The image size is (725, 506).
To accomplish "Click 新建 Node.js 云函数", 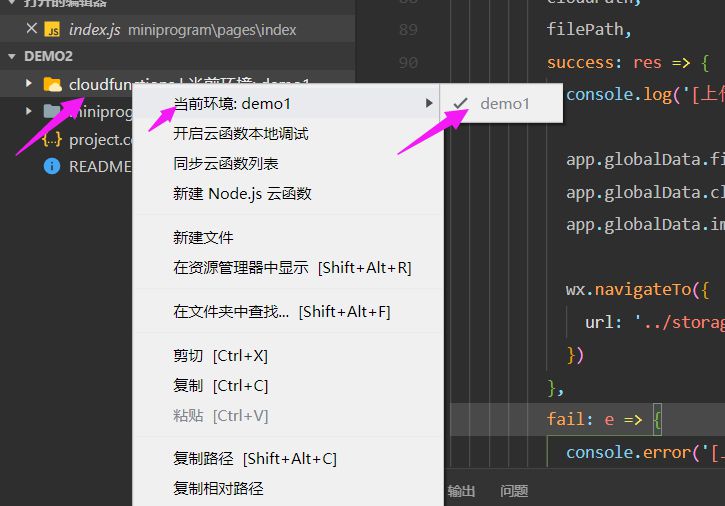I will [x=242, y=193].
